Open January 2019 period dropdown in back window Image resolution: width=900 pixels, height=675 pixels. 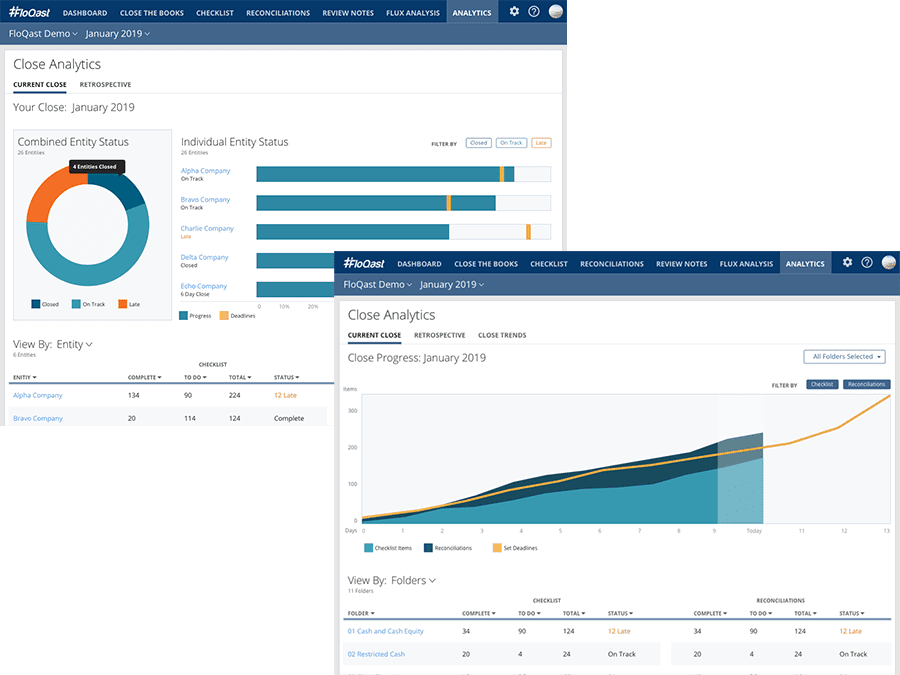click(118, 34)
